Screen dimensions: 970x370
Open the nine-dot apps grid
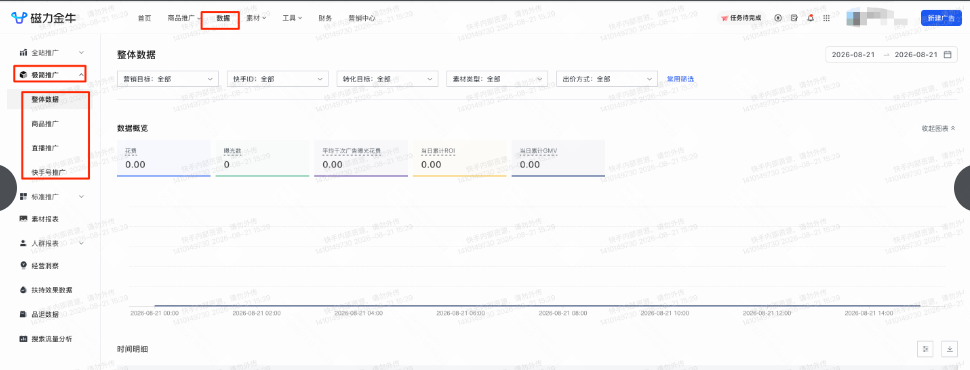coord(826,19)
